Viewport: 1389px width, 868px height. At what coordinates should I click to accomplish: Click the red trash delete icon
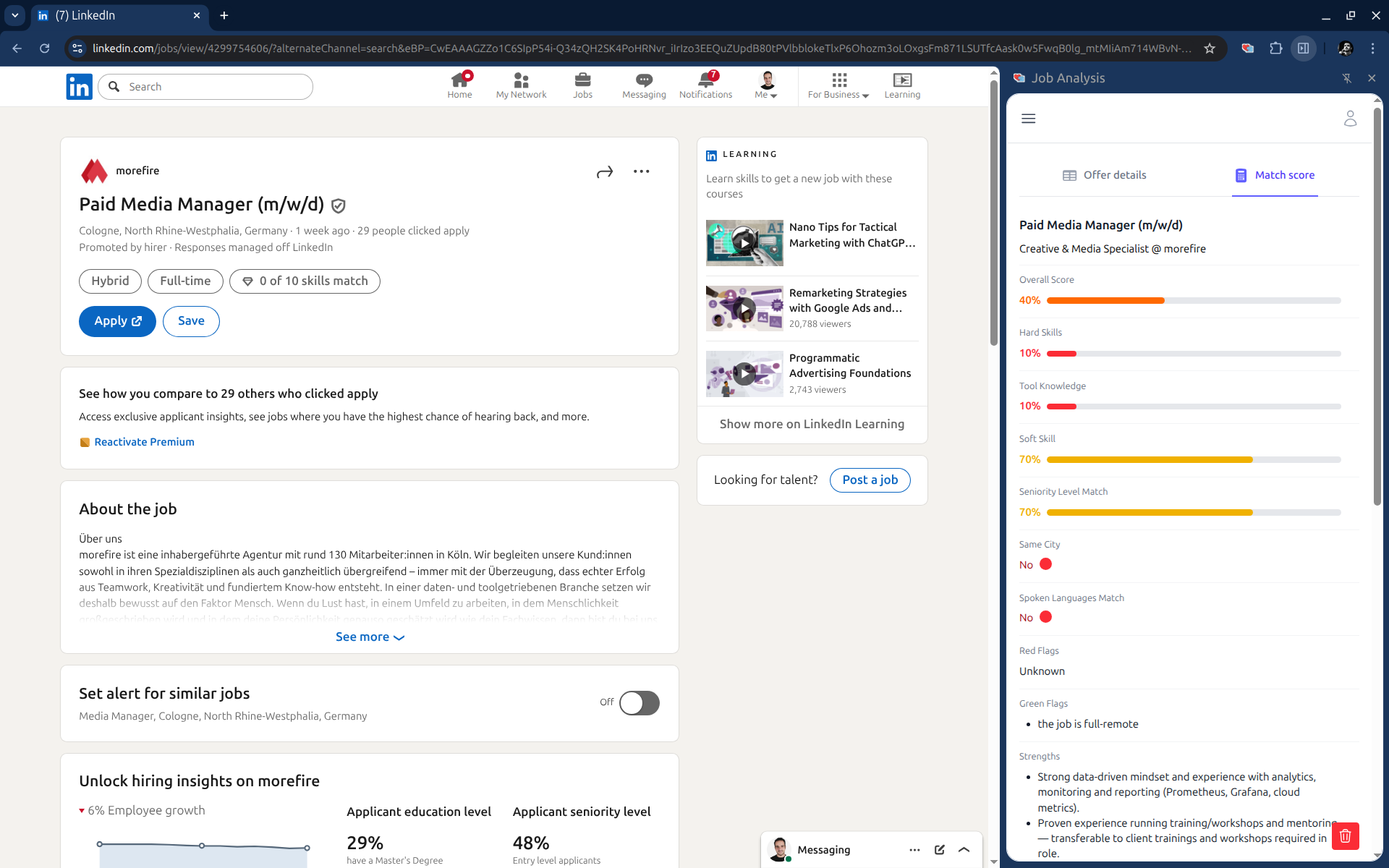click(x=1345, y=836)
